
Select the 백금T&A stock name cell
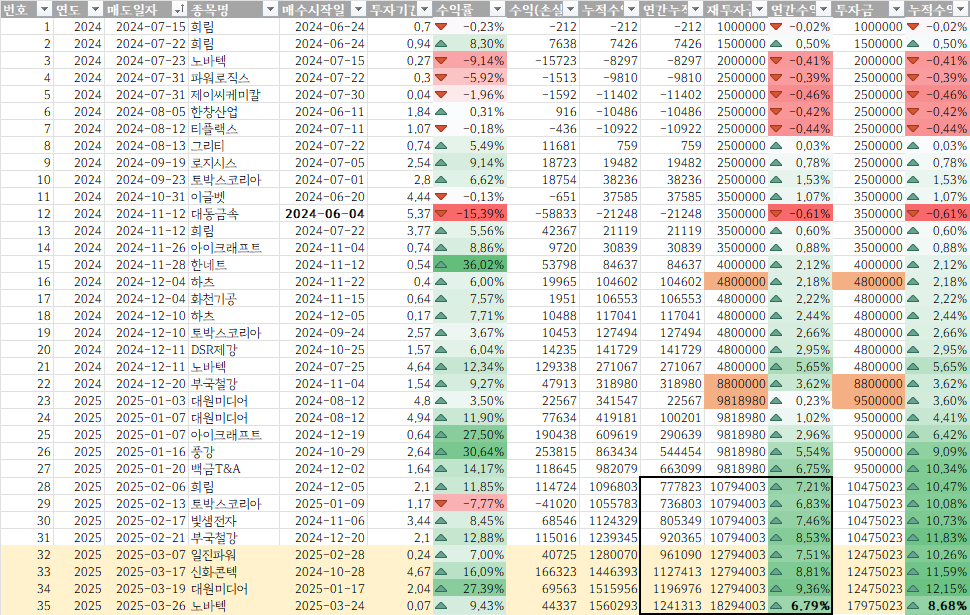point(233,469)
